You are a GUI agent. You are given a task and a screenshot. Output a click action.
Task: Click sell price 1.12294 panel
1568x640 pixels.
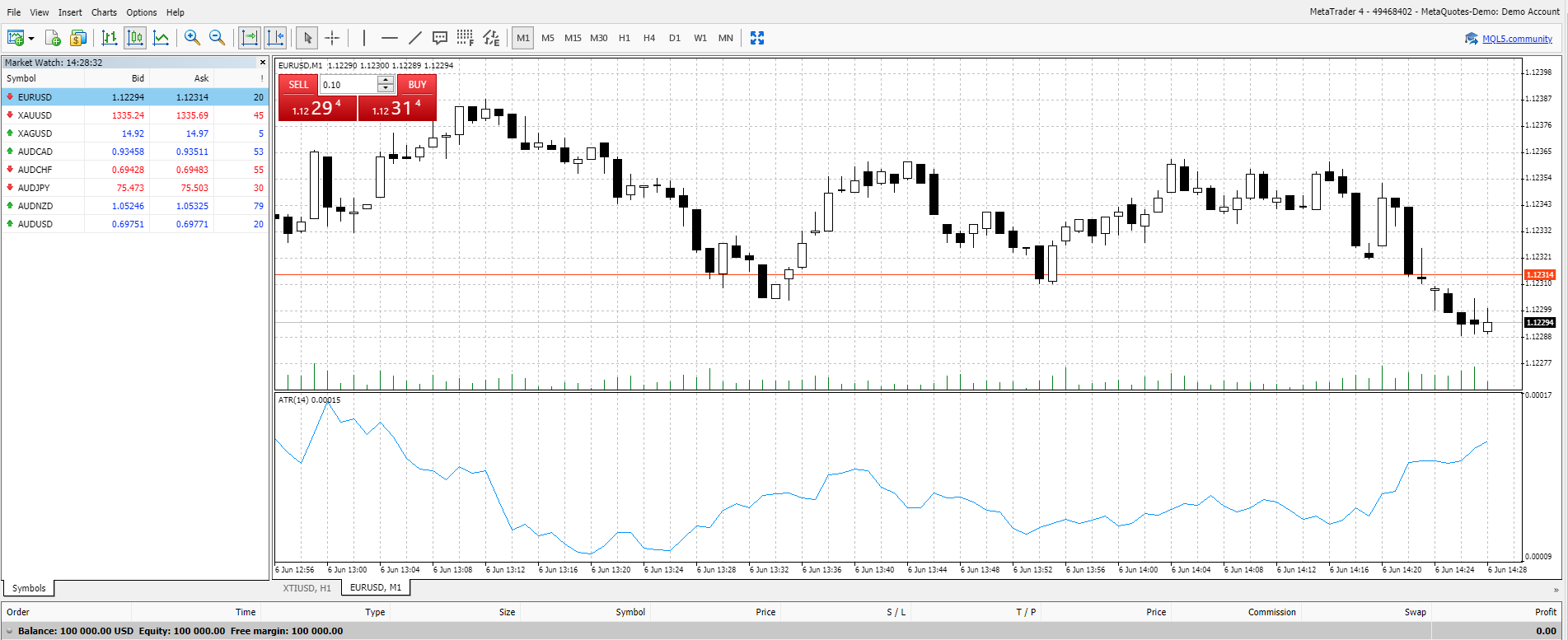click(317, 108)
